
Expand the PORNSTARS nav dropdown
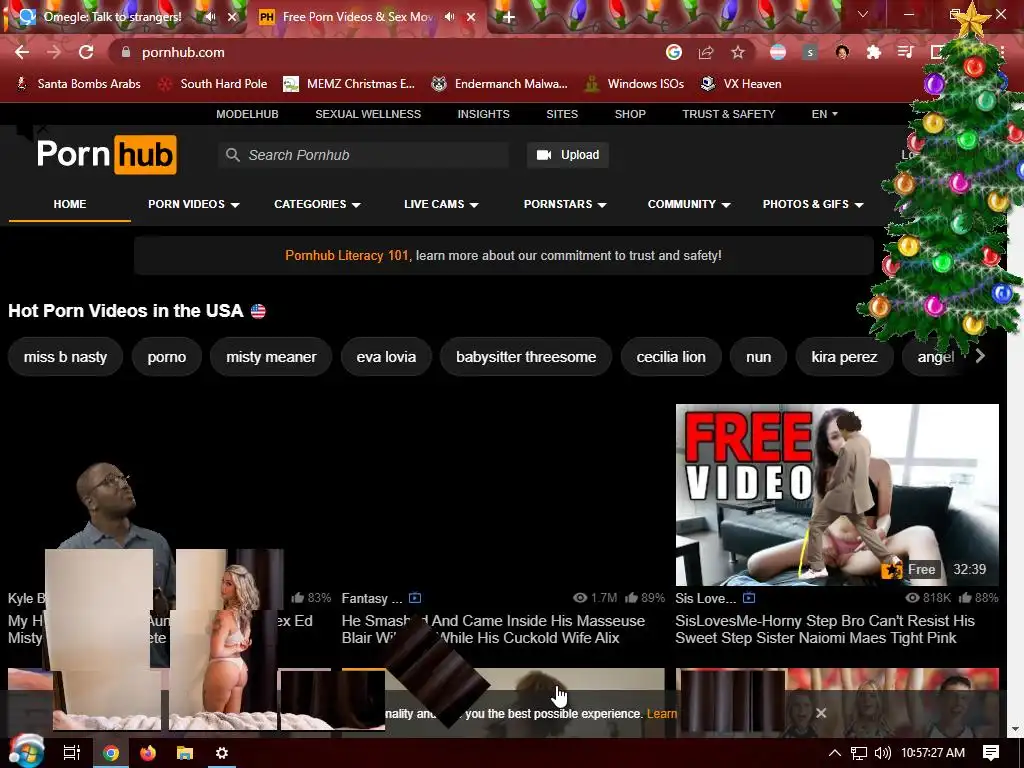point(565,204)
